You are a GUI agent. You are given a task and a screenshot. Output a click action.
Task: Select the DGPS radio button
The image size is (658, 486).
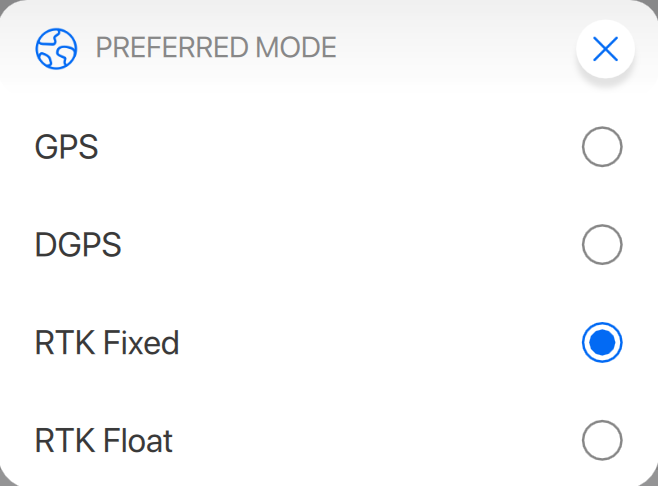602,245
